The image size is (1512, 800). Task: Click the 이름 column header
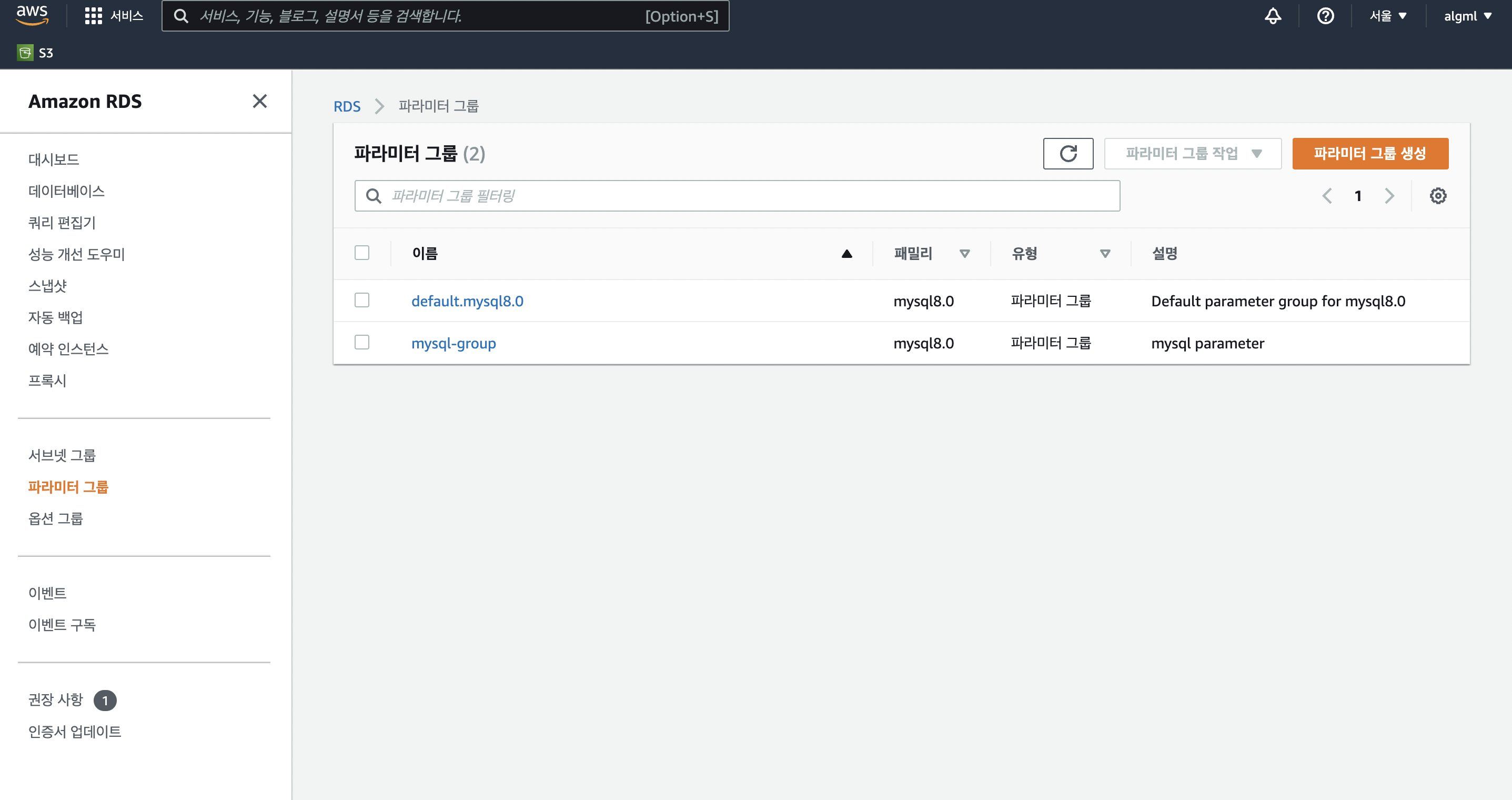click(x=425, y=253)
